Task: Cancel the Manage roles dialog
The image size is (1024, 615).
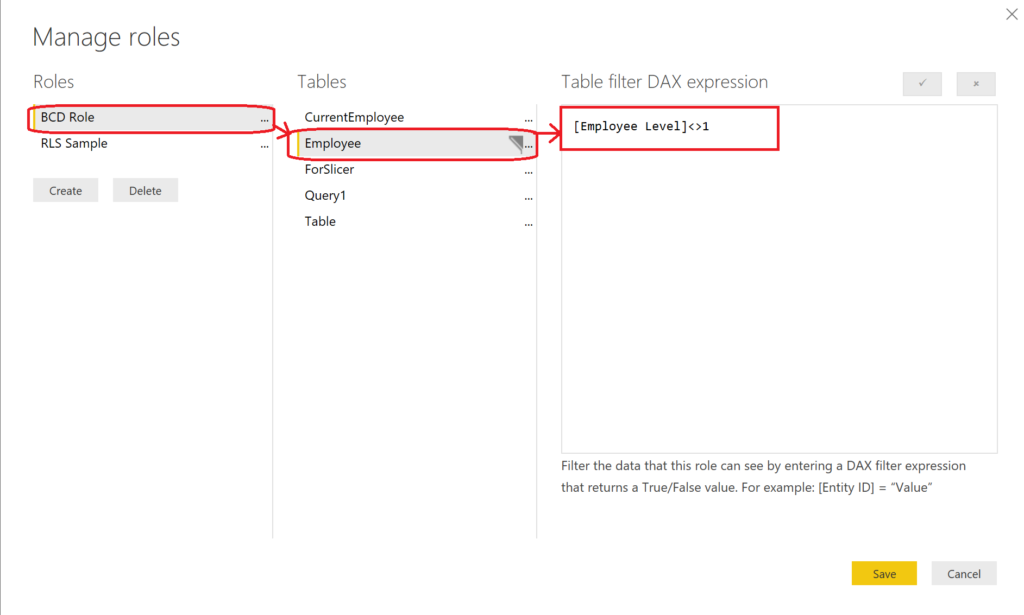Action: [x=963, y=573]
